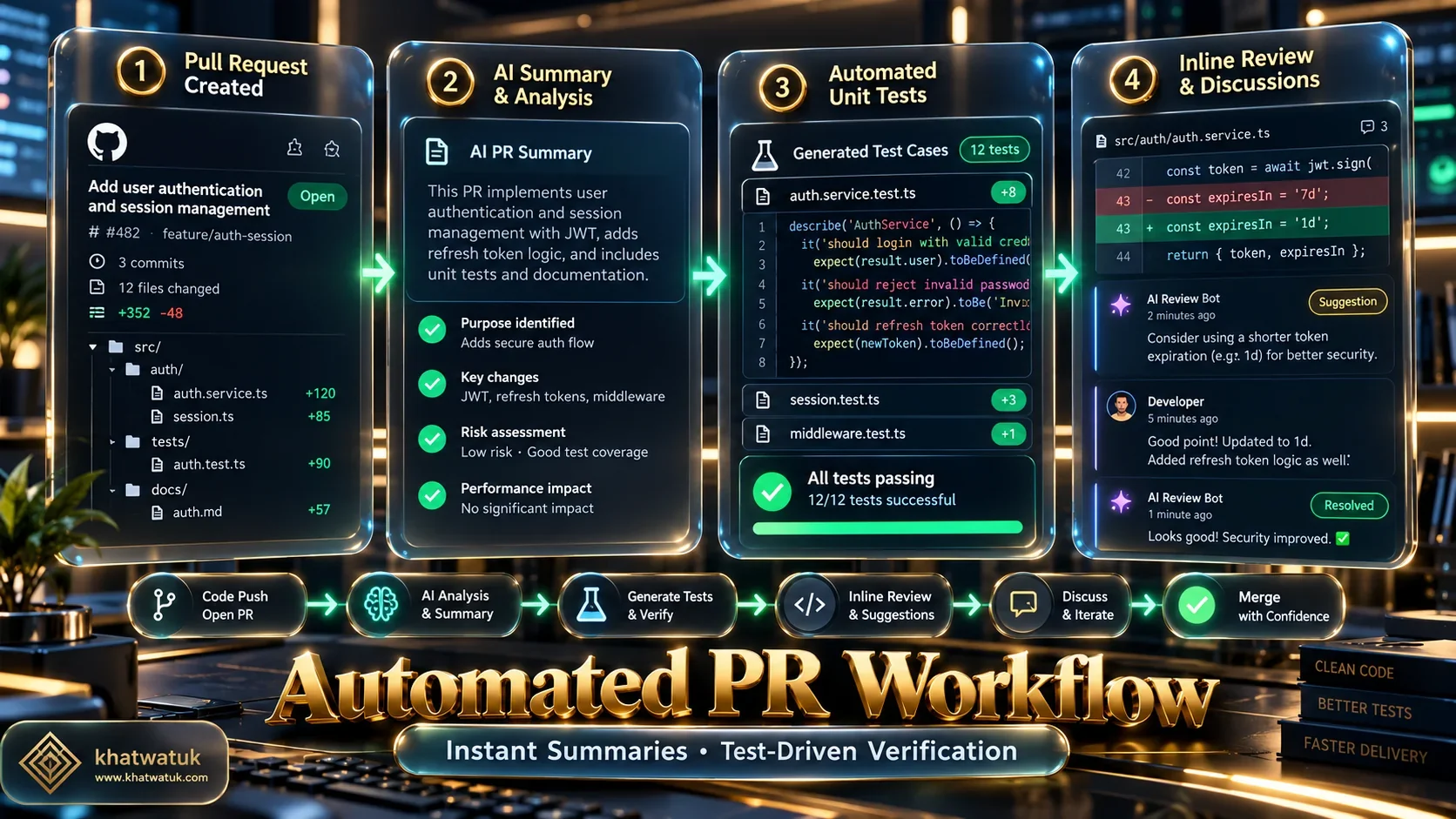The width and height of the screenshot is (1456, 819).
Task: Click the Suggestion badge on the AI review comment
Action: point(1347,302)
